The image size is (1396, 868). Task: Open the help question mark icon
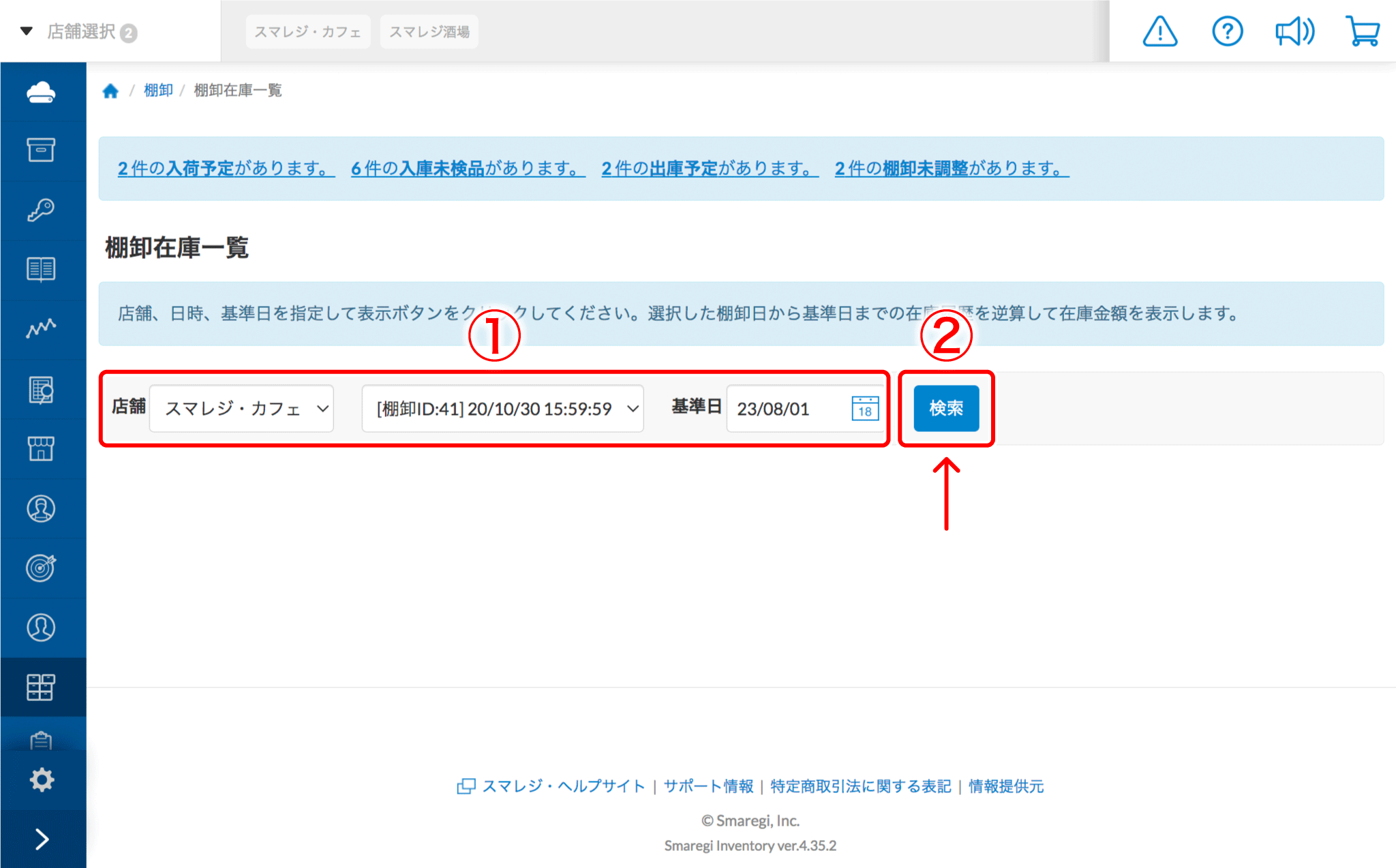[1227, 31]
